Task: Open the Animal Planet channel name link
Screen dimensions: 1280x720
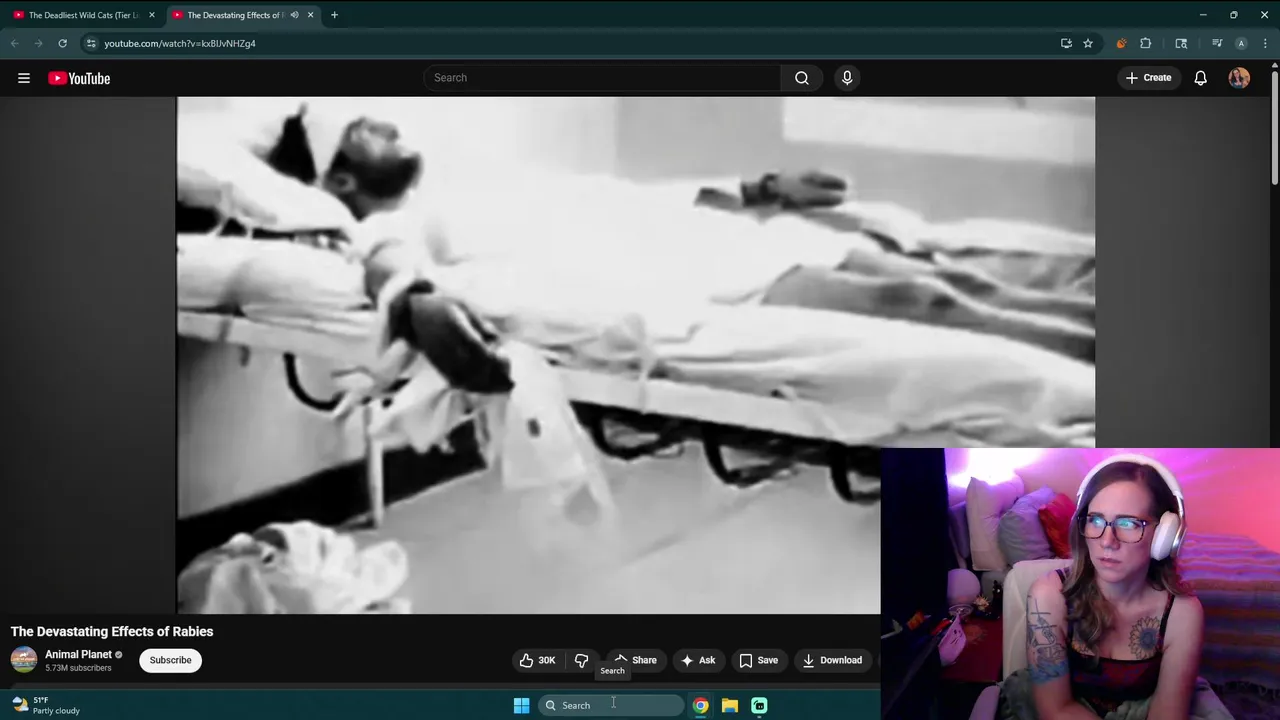Action: coord(78,654)
